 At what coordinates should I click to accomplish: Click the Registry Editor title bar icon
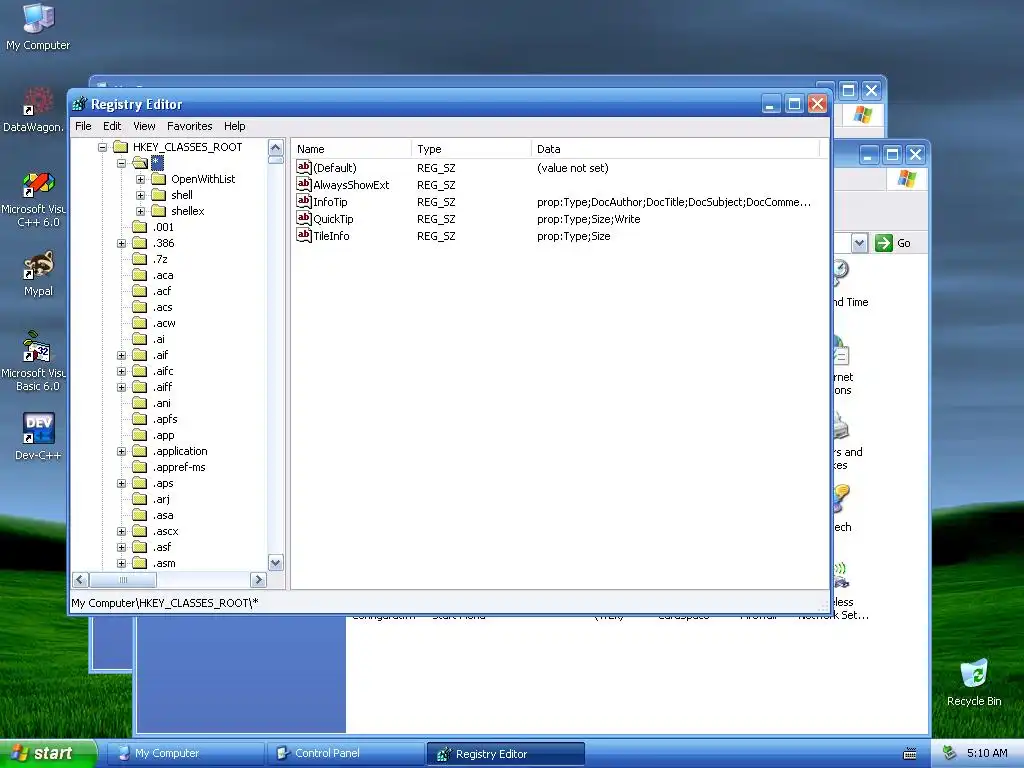80,104
